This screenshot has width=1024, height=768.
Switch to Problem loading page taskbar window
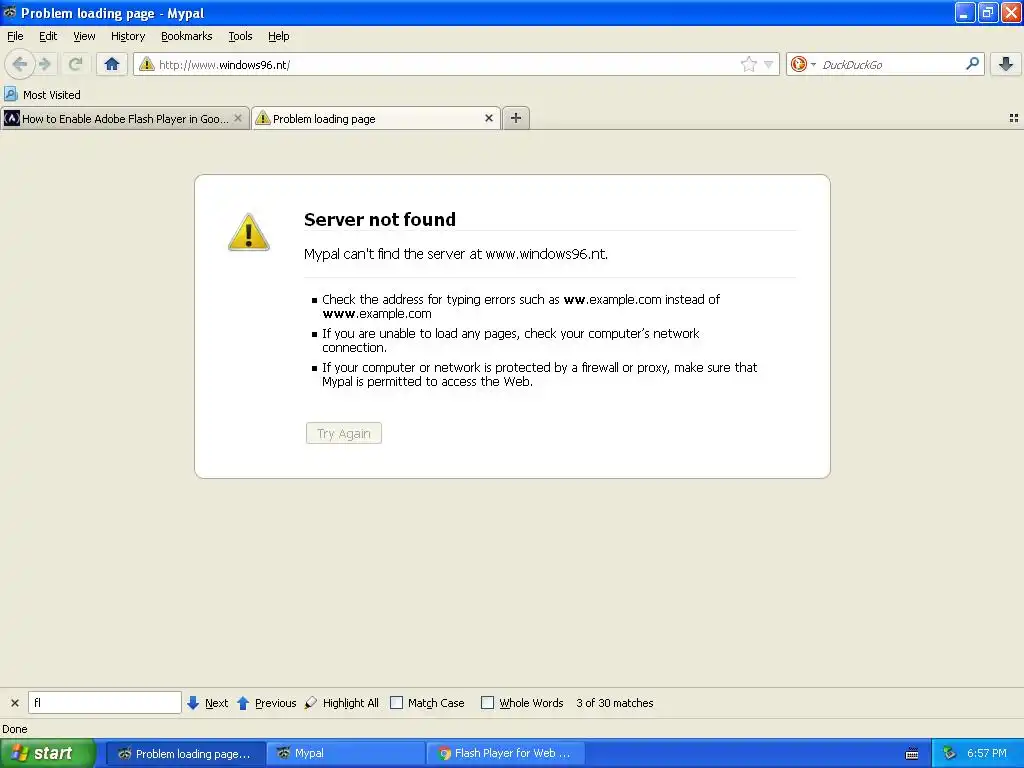[x=185, y=754]
